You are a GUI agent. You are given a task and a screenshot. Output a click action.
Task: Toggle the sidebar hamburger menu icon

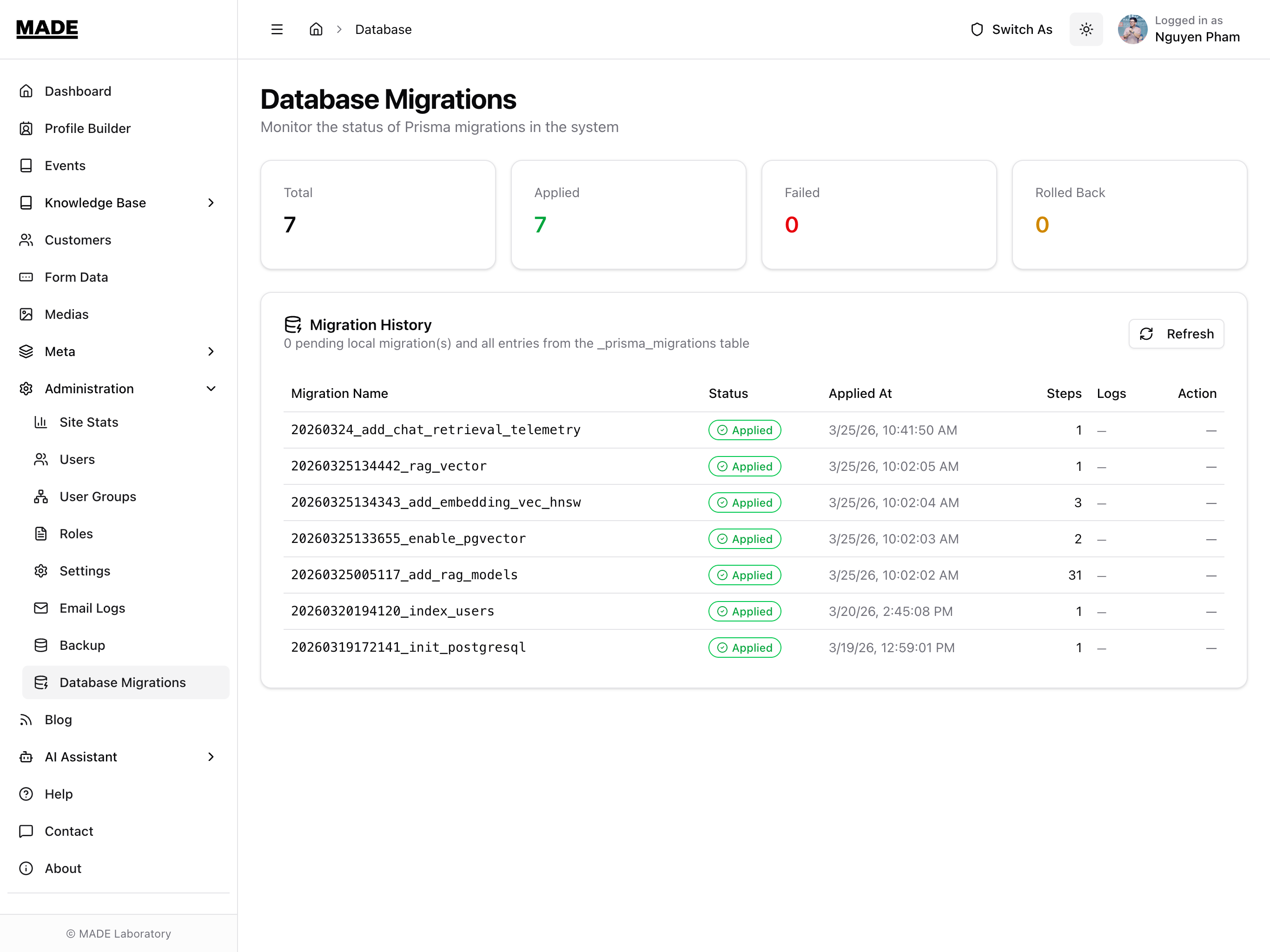point(277,29)
